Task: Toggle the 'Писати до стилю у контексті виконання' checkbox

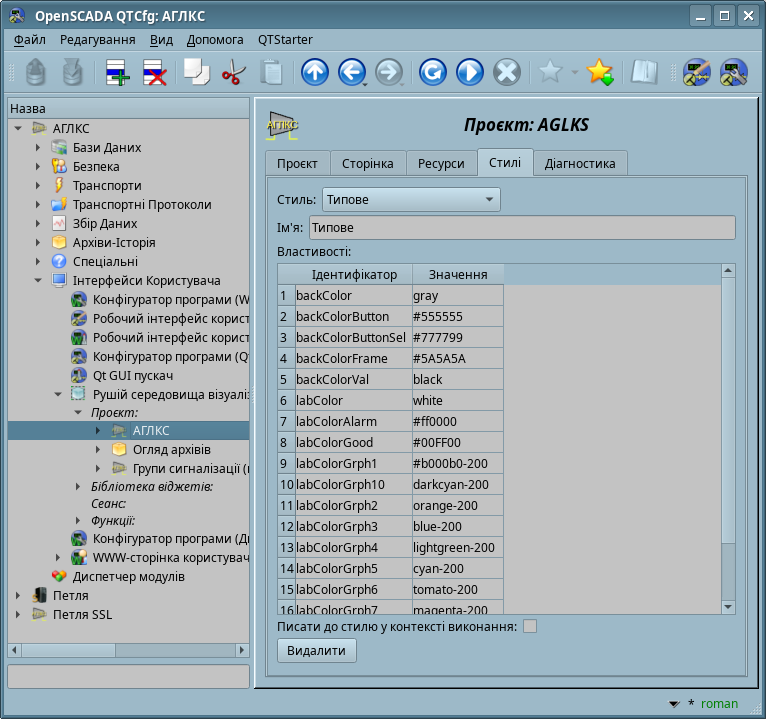Action: coord(530,626)
